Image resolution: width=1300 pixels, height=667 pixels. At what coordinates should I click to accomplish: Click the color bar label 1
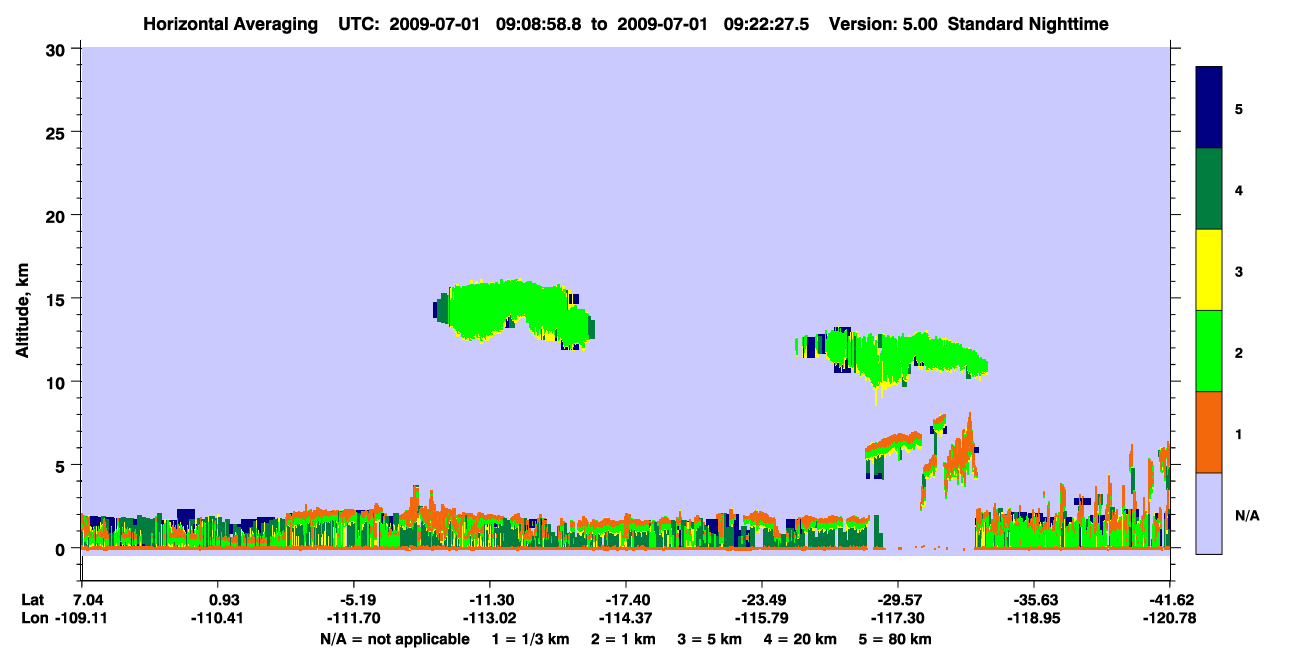tap(1238, 434)
